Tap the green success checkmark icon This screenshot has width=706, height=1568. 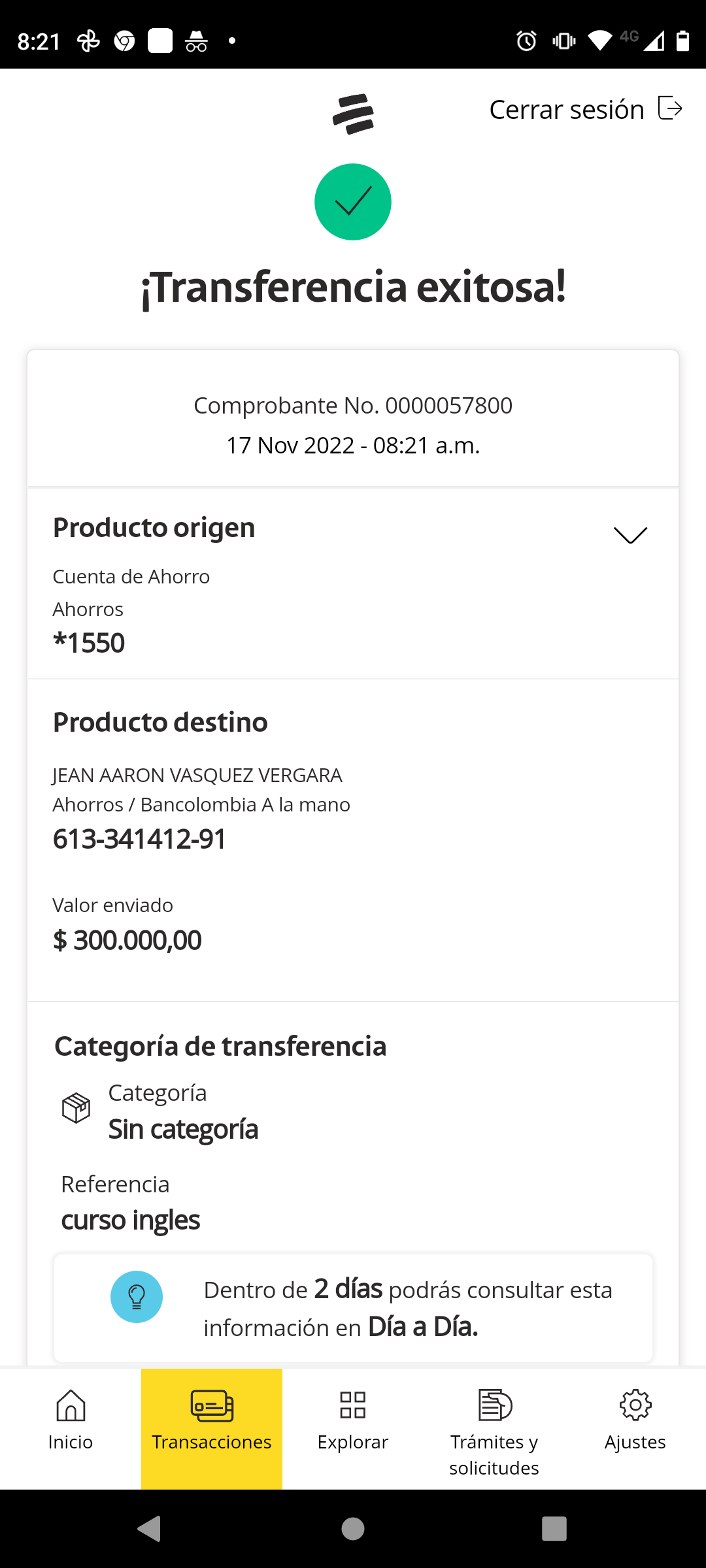click(x=353, y=202)
